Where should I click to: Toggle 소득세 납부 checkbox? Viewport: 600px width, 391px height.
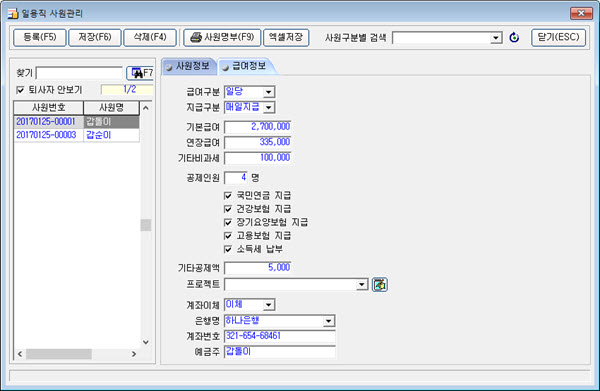point(228,249)
